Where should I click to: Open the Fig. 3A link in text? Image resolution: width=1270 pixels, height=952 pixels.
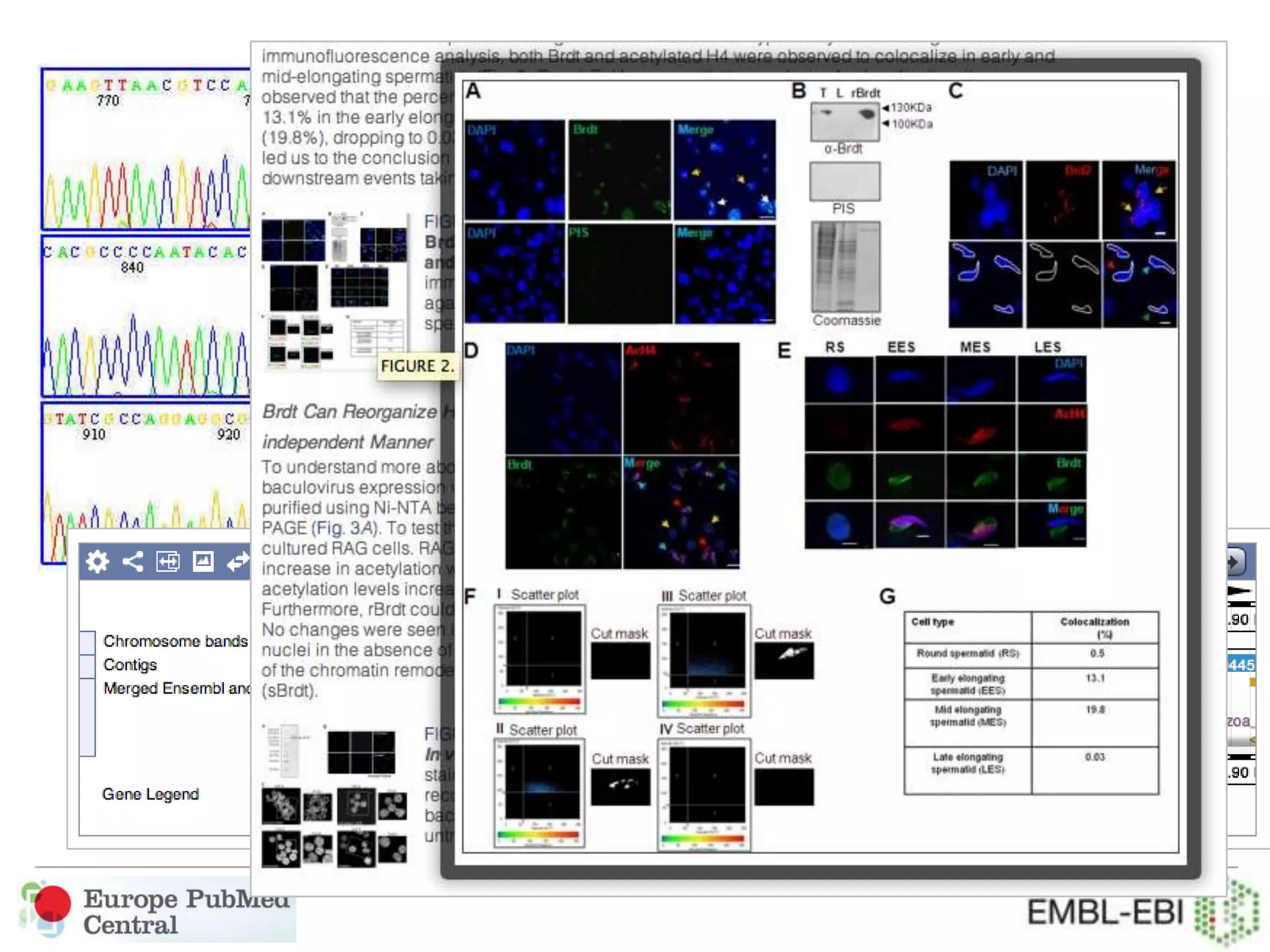pos(345,528)
